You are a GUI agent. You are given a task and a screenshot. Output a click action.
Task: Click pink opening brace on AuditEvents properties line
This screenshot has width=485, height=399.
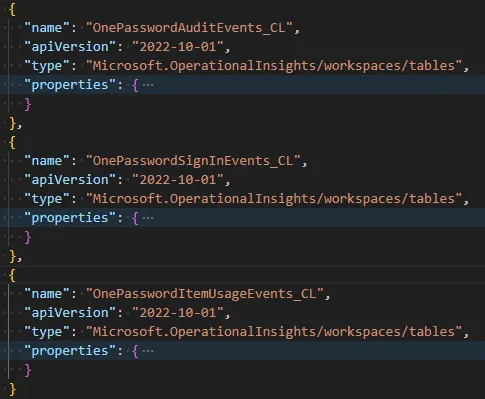click(135, 85)
